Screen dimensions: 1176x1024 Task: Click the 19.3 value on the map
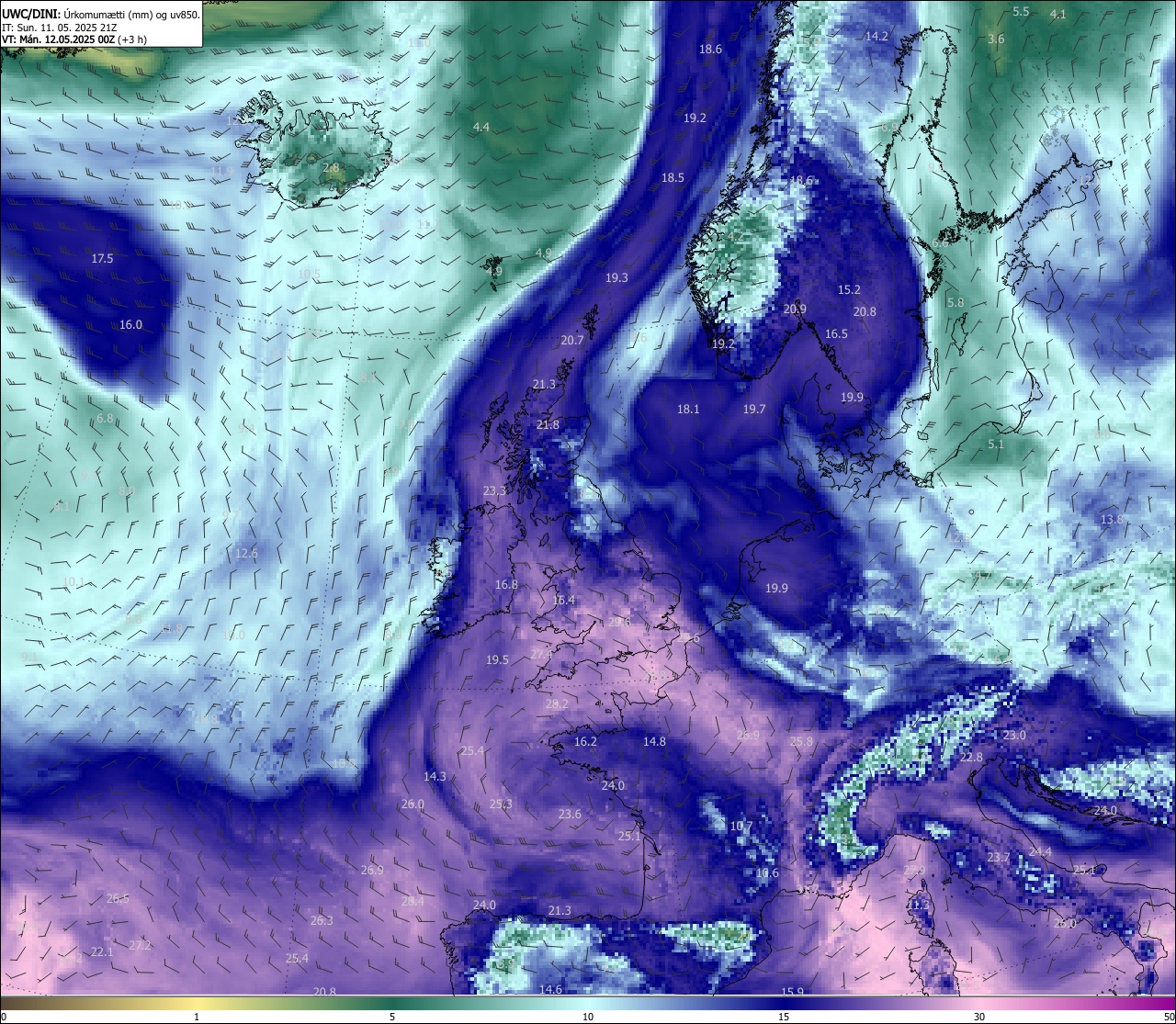click(616, 278)
